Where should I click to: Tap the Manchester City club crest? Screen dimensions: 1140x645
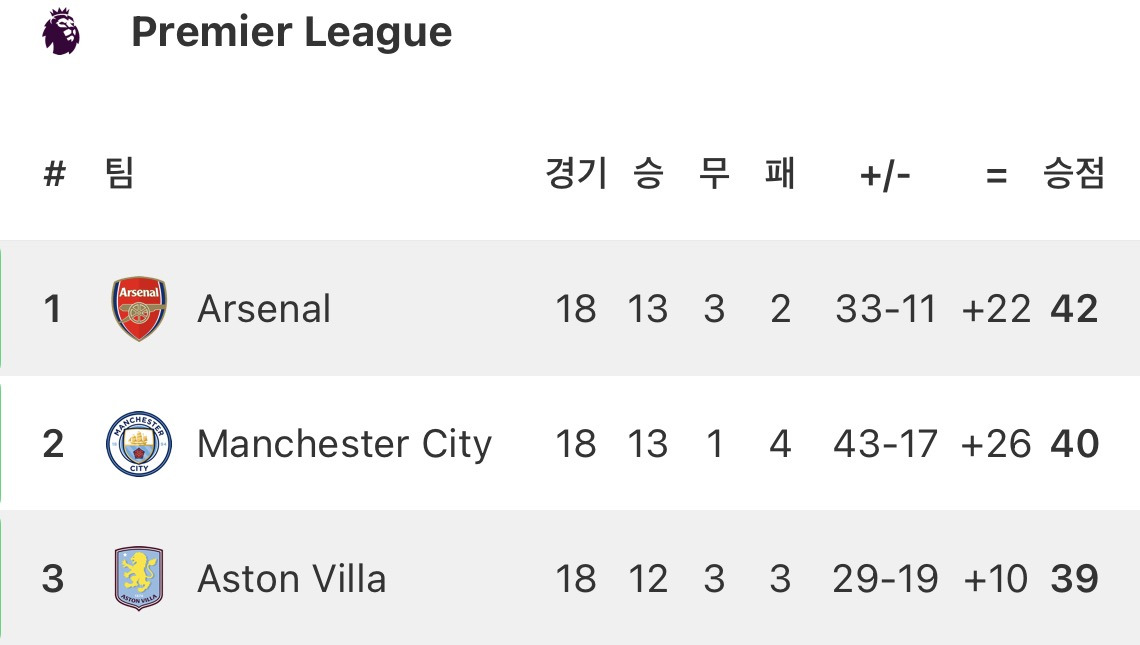pyautogui.click(x=139, y=444)
